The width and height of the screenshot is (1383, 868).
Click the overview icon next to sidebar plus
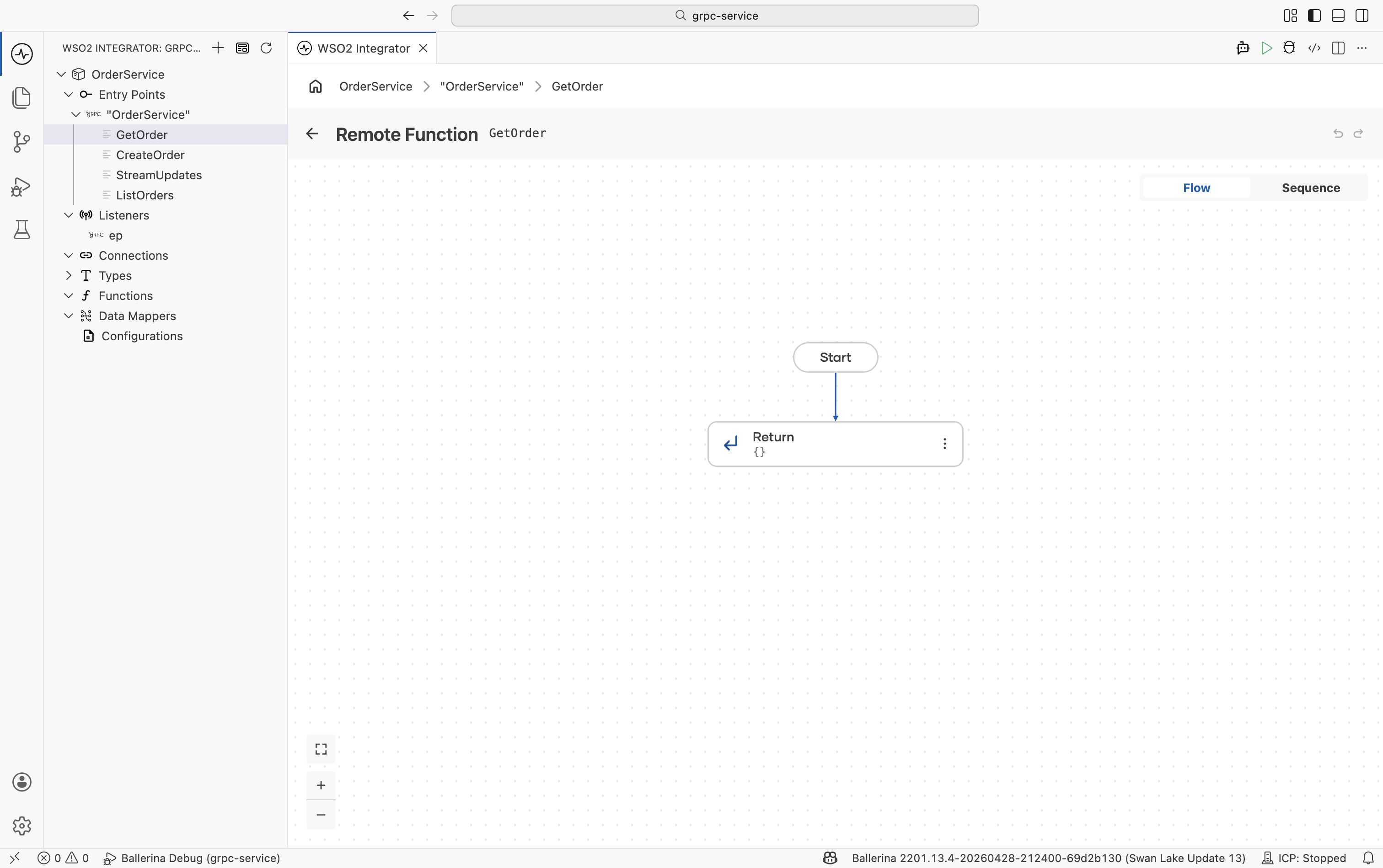242,48
